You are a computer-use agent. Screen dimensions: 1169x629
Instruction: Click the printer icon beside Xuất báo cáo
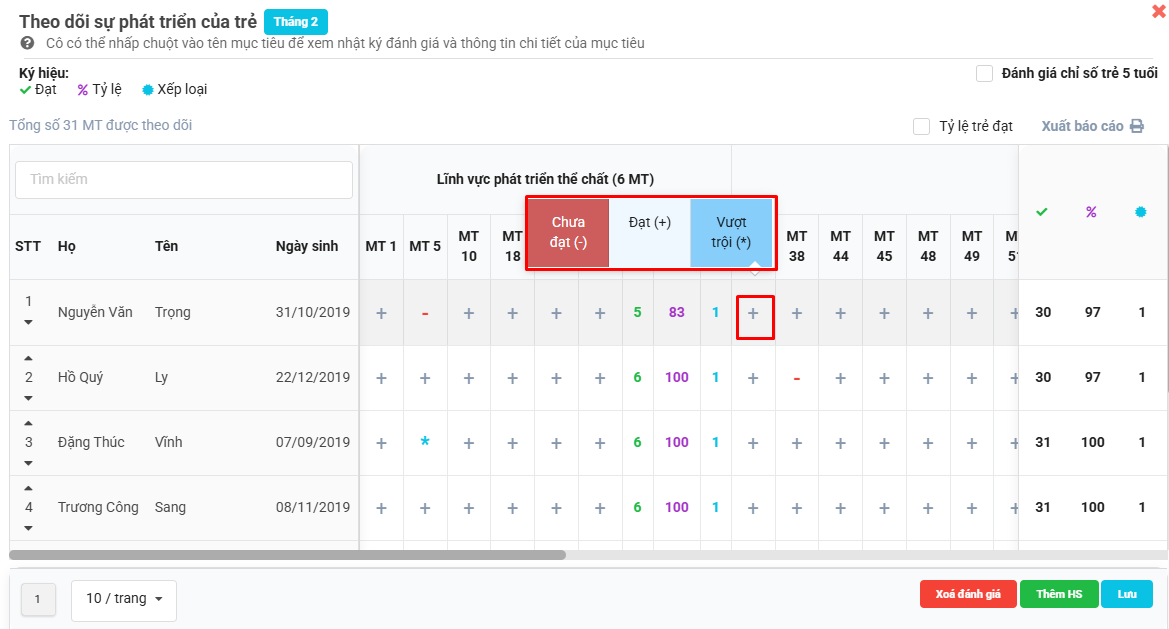coord(1136,127)
